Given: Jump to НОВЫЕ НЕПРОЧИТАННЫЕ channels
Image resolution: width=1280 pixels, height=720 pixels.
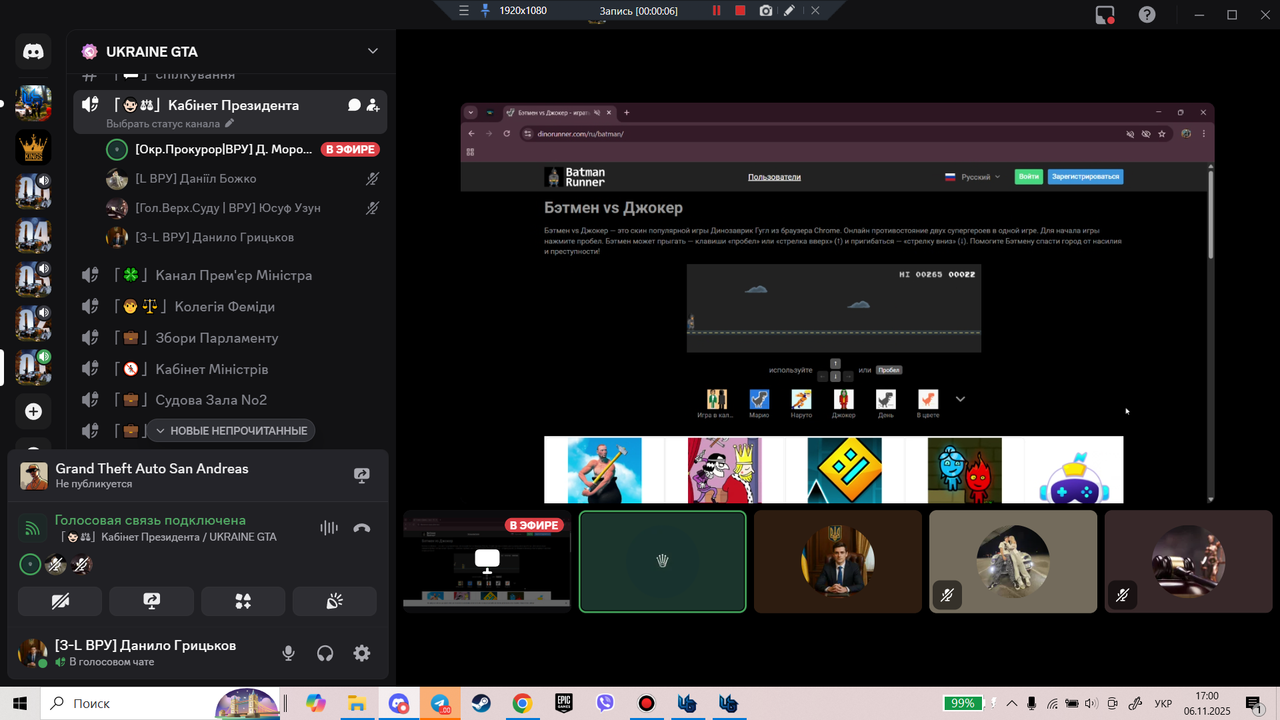Looking at the screenshot, I should (x=232, y=430).
